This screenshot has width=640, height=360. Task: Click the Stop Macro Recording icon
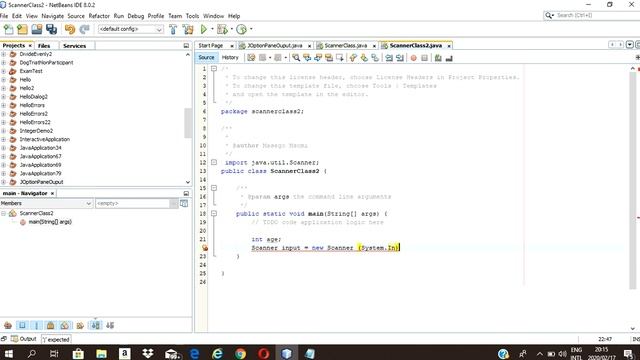(x=424, y=58)
